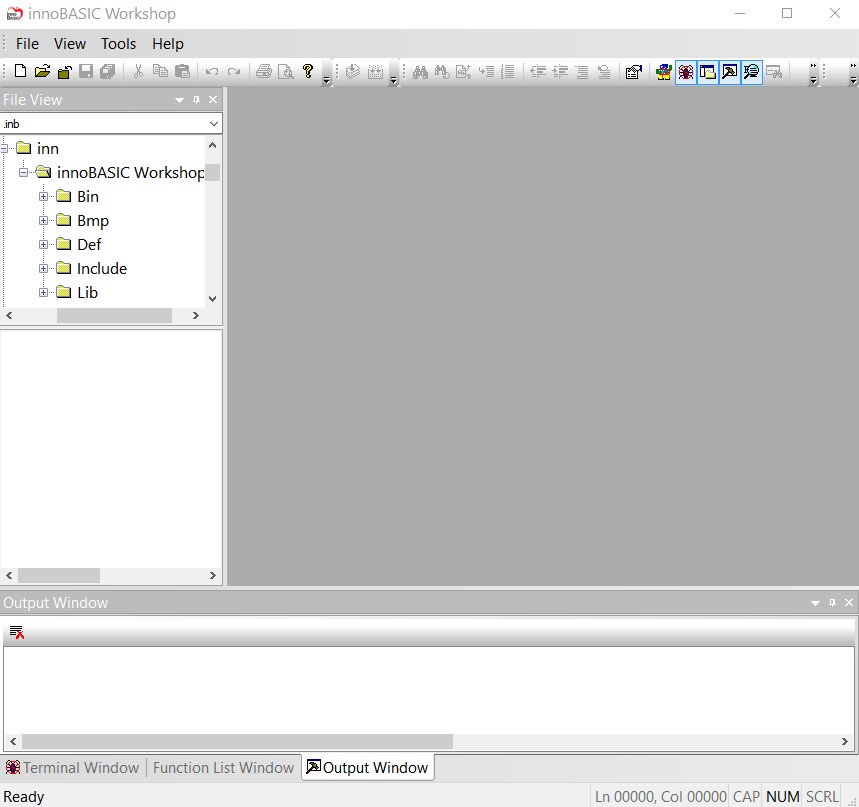Image resolution: width=859 pixels, height=807 pixels.
Task: Cut selection using the scissors icon
Action: (x=138, y=71)
